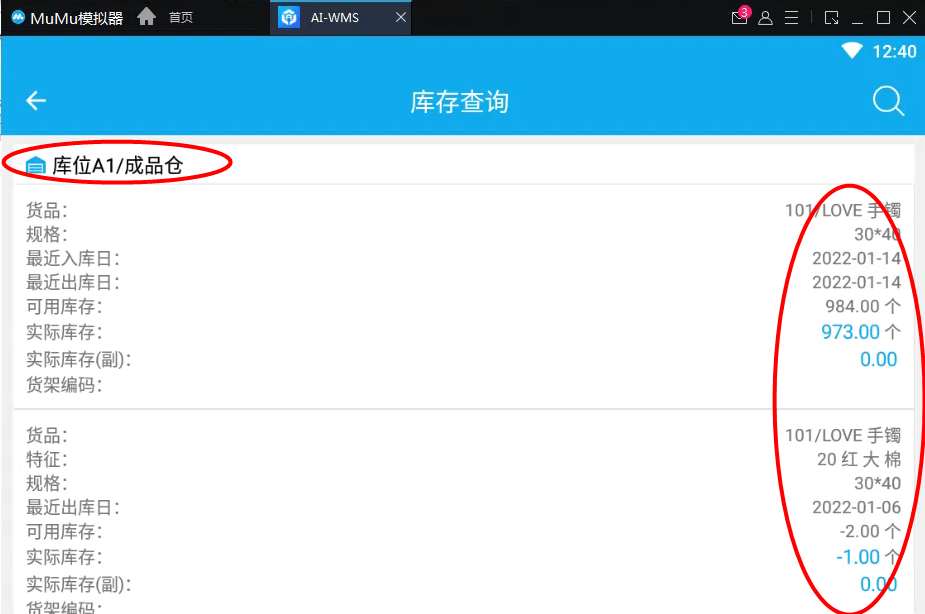Open first 101/LOVE 手镯 inventory record

click(x=463, y=297)
